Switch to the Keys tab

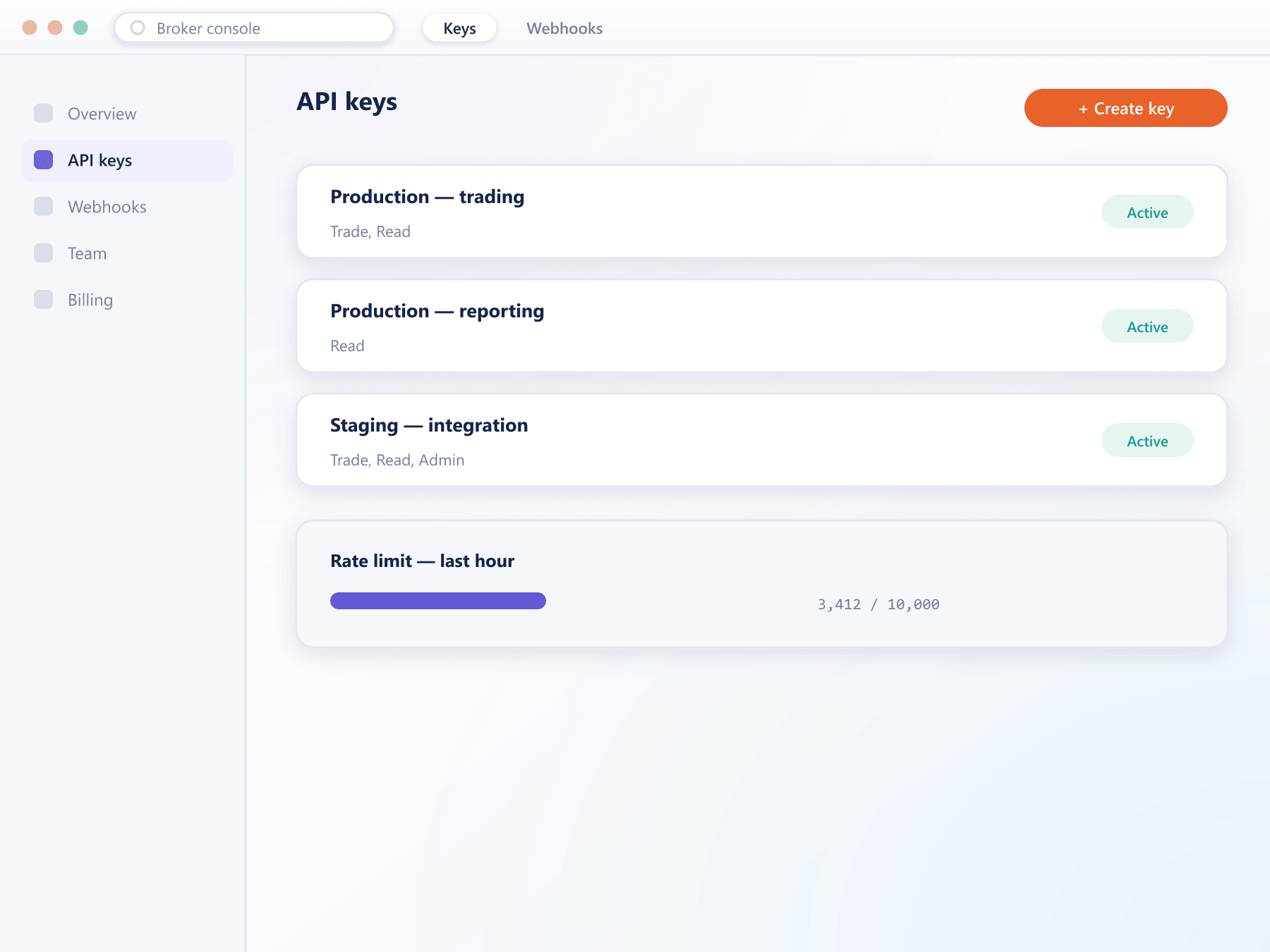click(459, 28)
